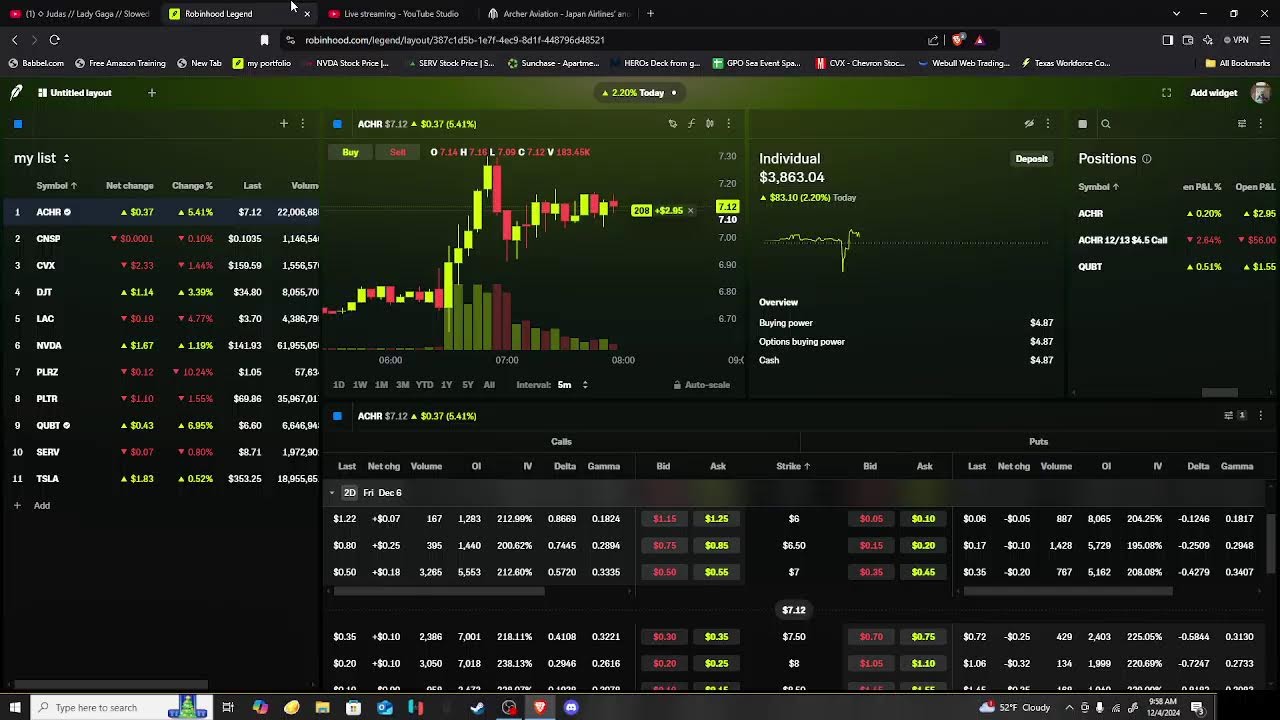Open the Steam icon in the taskbar
The image size is (1280, 720).
pos(477,708)
